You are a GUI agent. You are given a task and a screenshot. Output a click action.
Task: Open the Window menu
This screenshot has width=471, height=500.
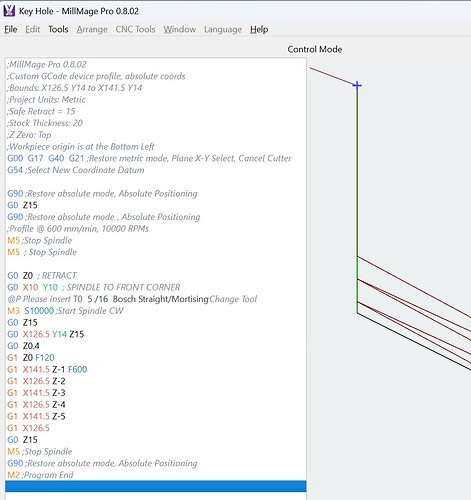[180, 29]
